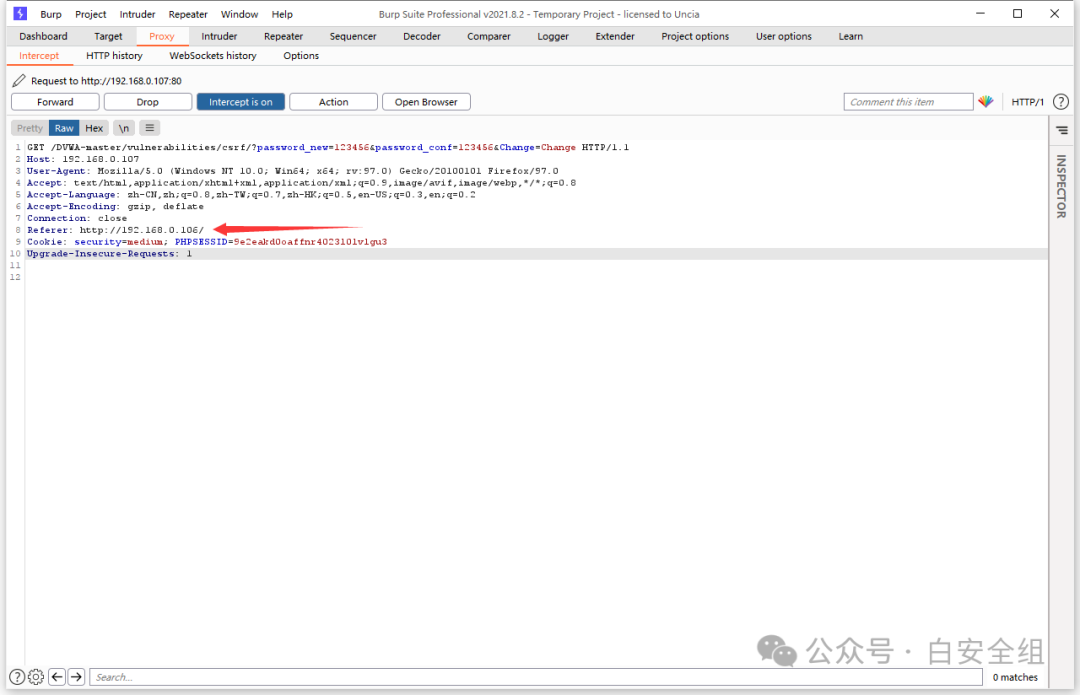Open the Extender tab

pos(614,37)
